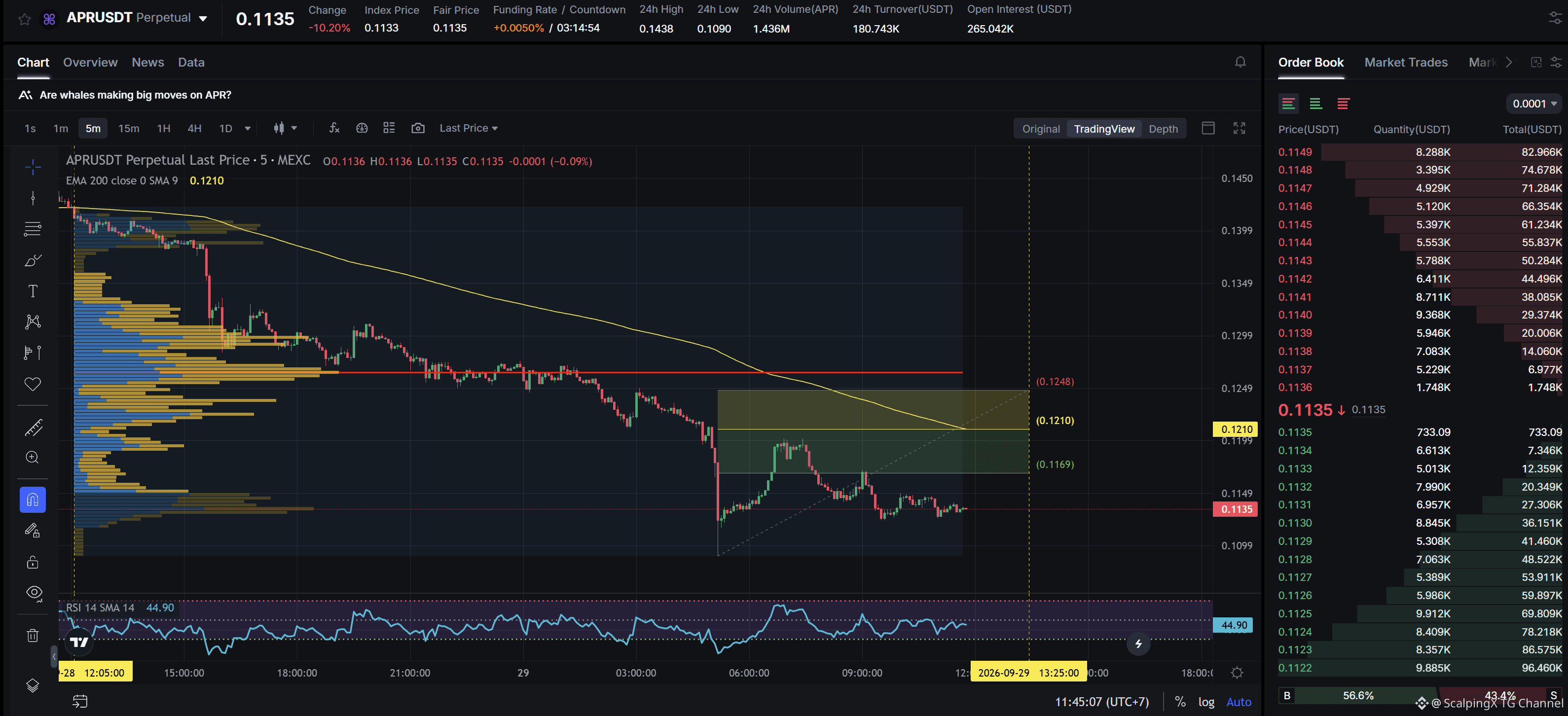The height and width of the screenshot is (716, 1568).
Task: Switch to Market Trades tab
Action: pyautogui.click(x=1405, y=63)
